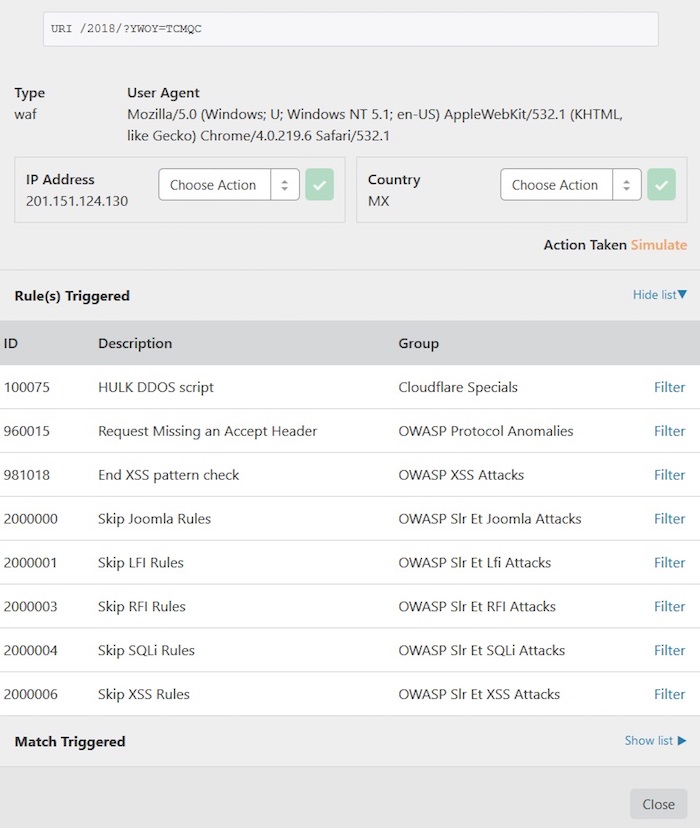
Task: Open the IP Address Choose Action dropdown
Action: (x=229, y=185)
